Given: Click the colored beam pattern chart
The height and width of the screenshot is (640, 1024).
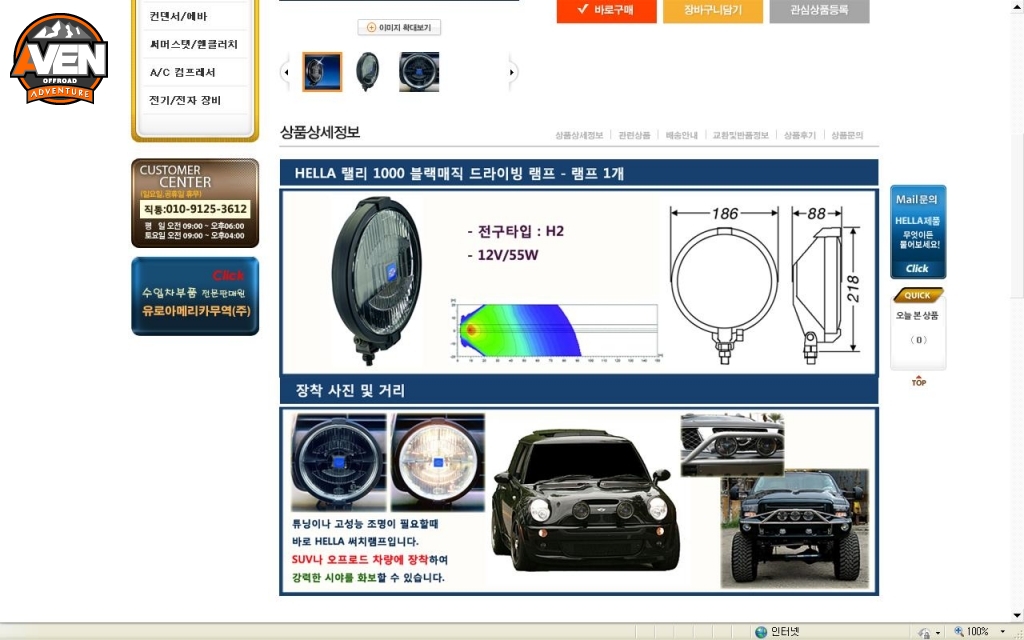Looking at the screenshot, I should pos(555,330).
